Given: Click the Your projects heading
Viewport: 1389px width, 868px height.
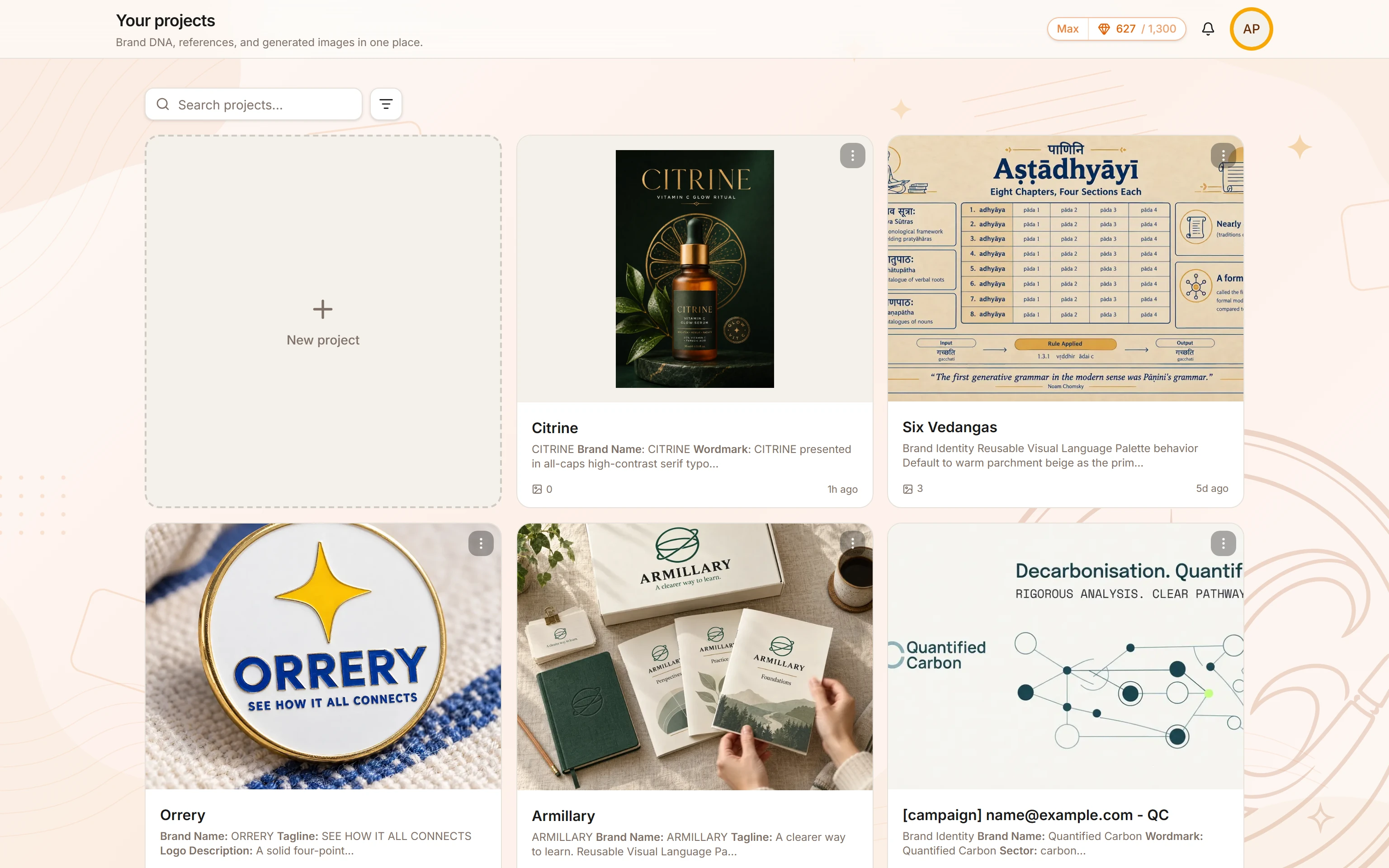Looking at the screenshot, I should point(165,21).
